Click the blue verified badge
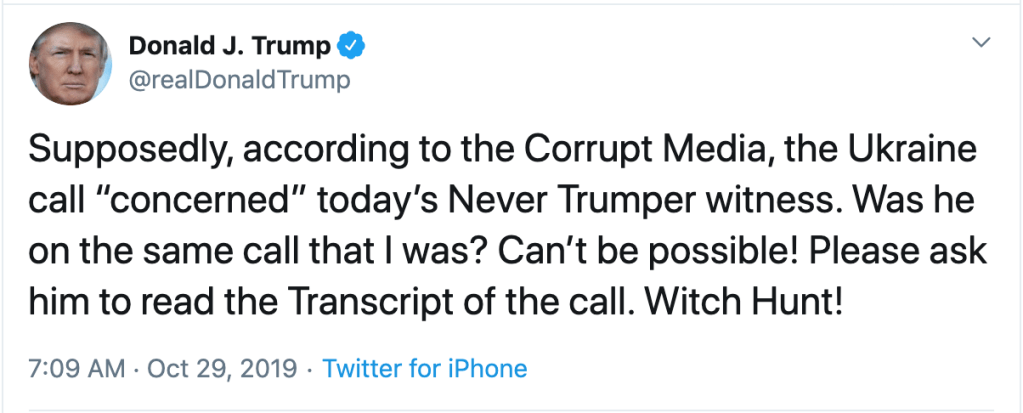 [x=350, y=46]
